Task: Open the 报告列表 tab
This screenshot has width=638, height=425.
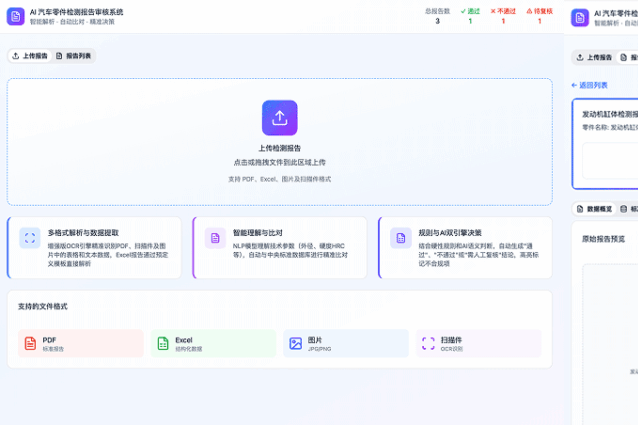Action: coord(73,56)
